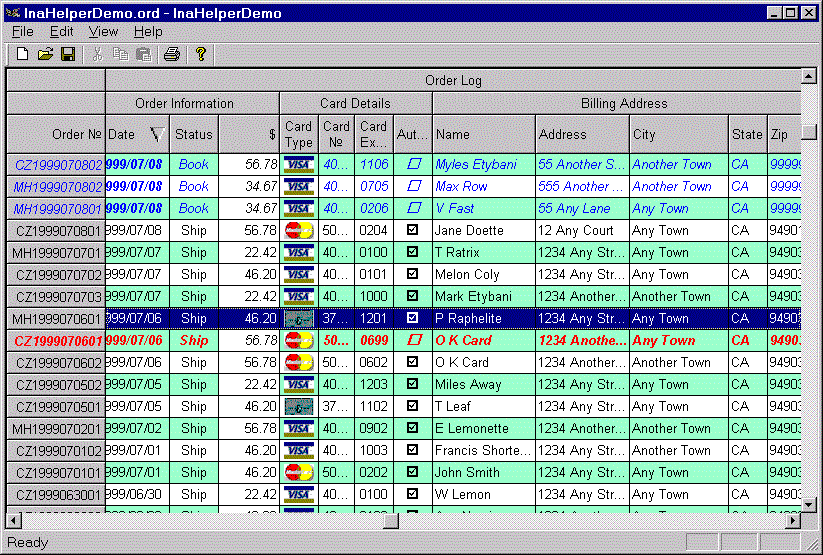Click the Address column header
This screenshot has width=823, height=555.
pyautogui.click(x=582, y=134)
